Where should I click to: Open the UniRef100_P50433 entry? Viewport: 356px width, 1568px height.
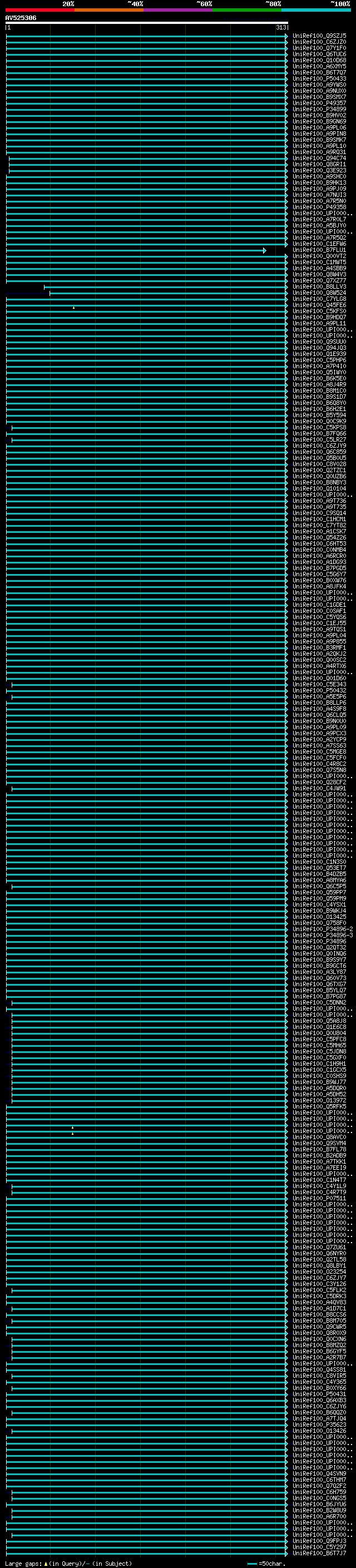[x=319, y=78]
